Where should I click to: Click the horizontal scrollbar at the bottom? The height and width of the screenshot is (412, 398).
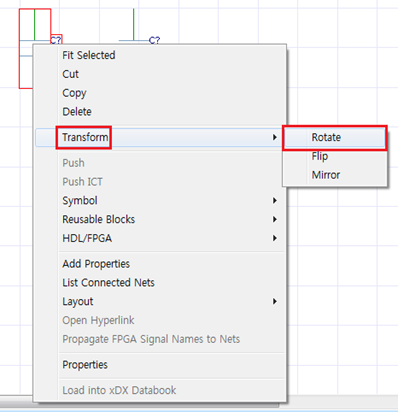139,405
